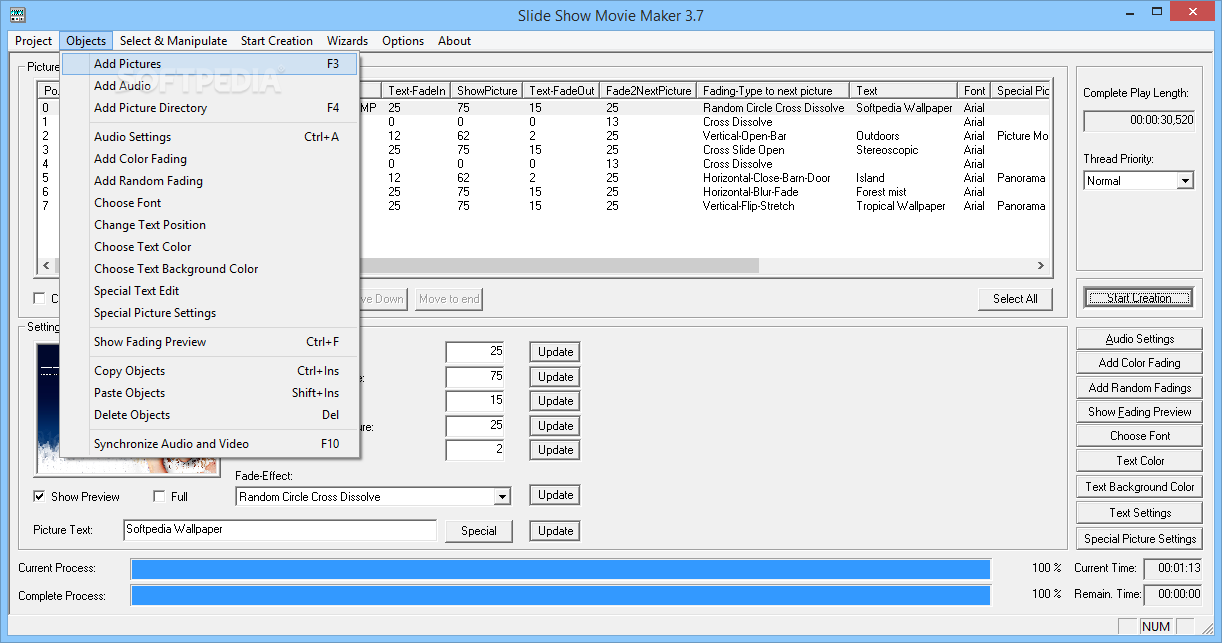Choose Add Audio menu entry
Image resolution: width=1222 pixels, height=643 pixels.
pos(210,86)
